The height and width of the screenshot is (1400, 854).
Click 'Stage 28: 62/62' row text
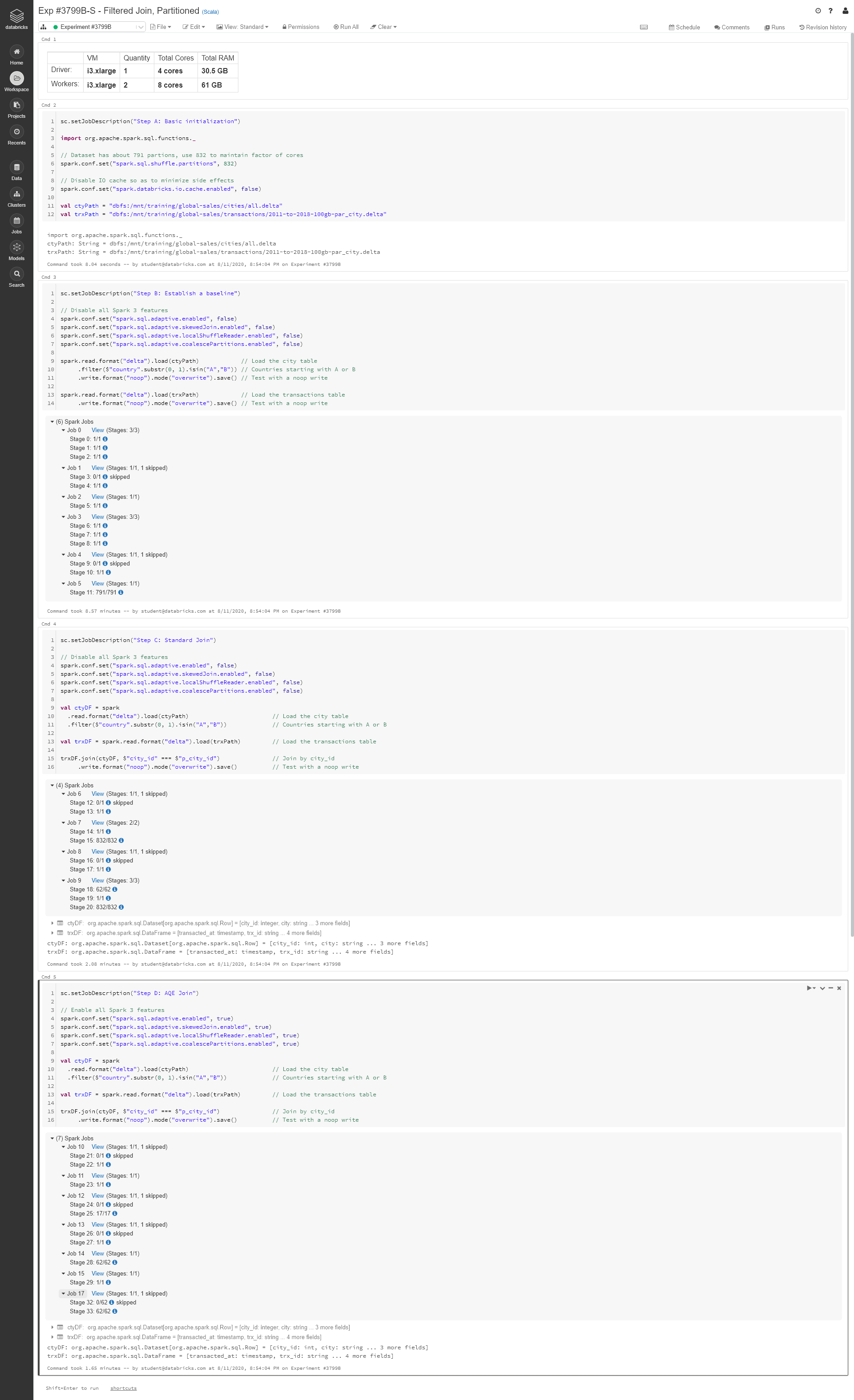tap(90, 1263)
